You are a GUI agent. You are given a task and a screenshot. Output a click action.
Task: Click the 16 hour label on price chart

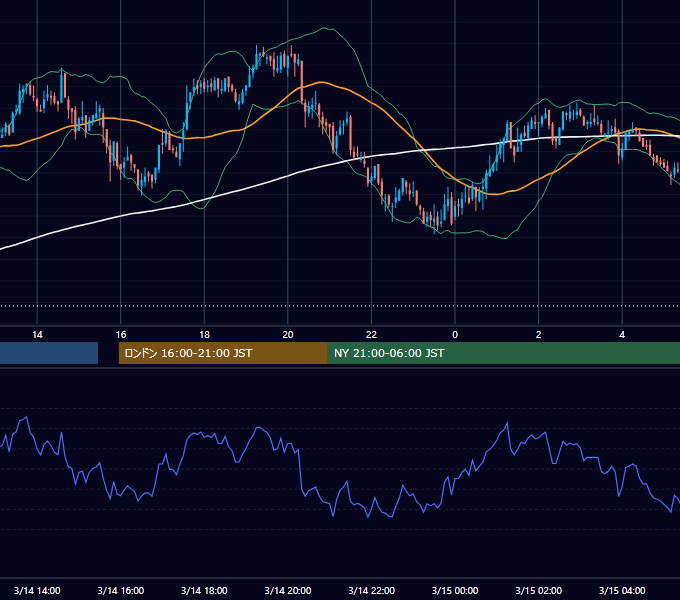[121, 335]
